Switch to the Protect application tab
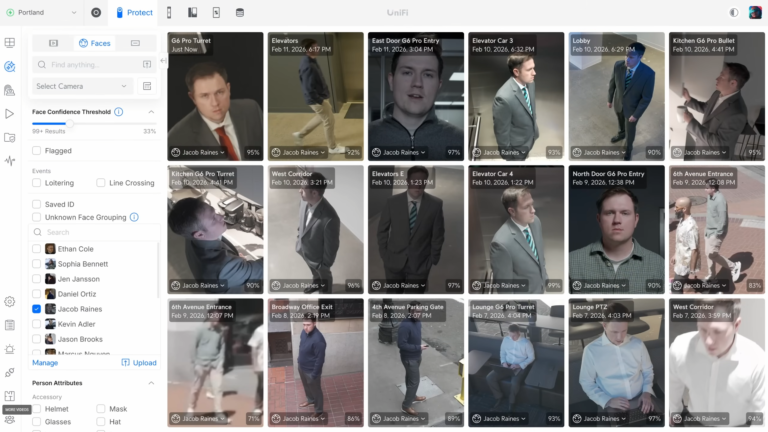This screenshot has width=768, height=432. tap(133, 12)
